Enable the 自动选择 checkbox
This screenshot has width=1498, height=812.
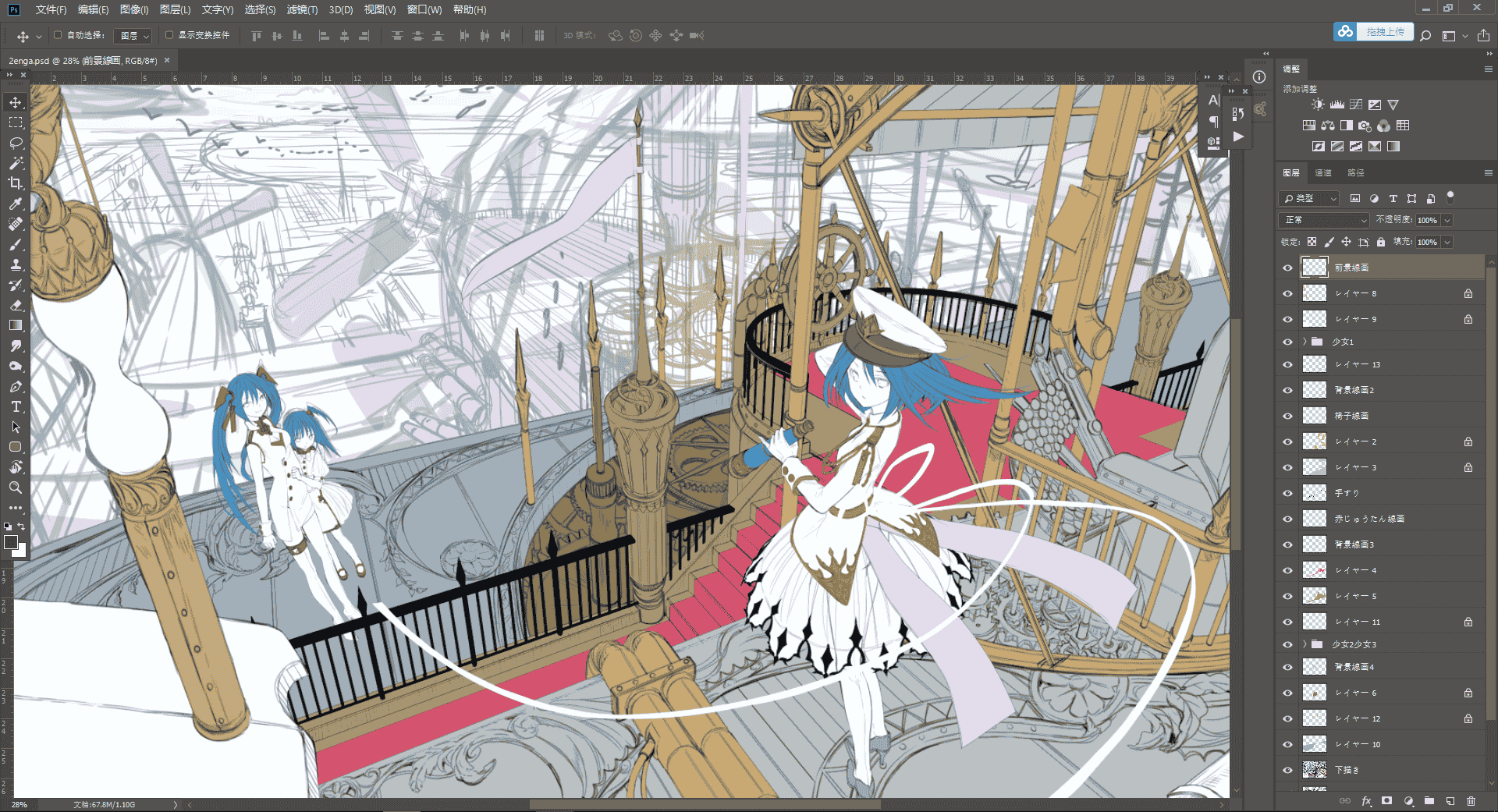[58, 35]
